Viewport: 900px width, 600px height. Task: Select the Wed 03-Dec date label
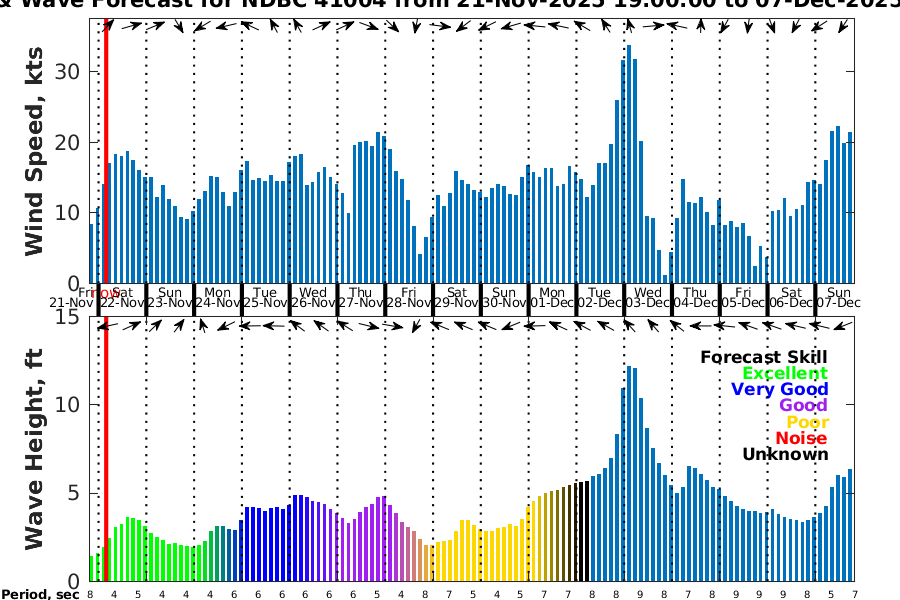tap(647, 297)
